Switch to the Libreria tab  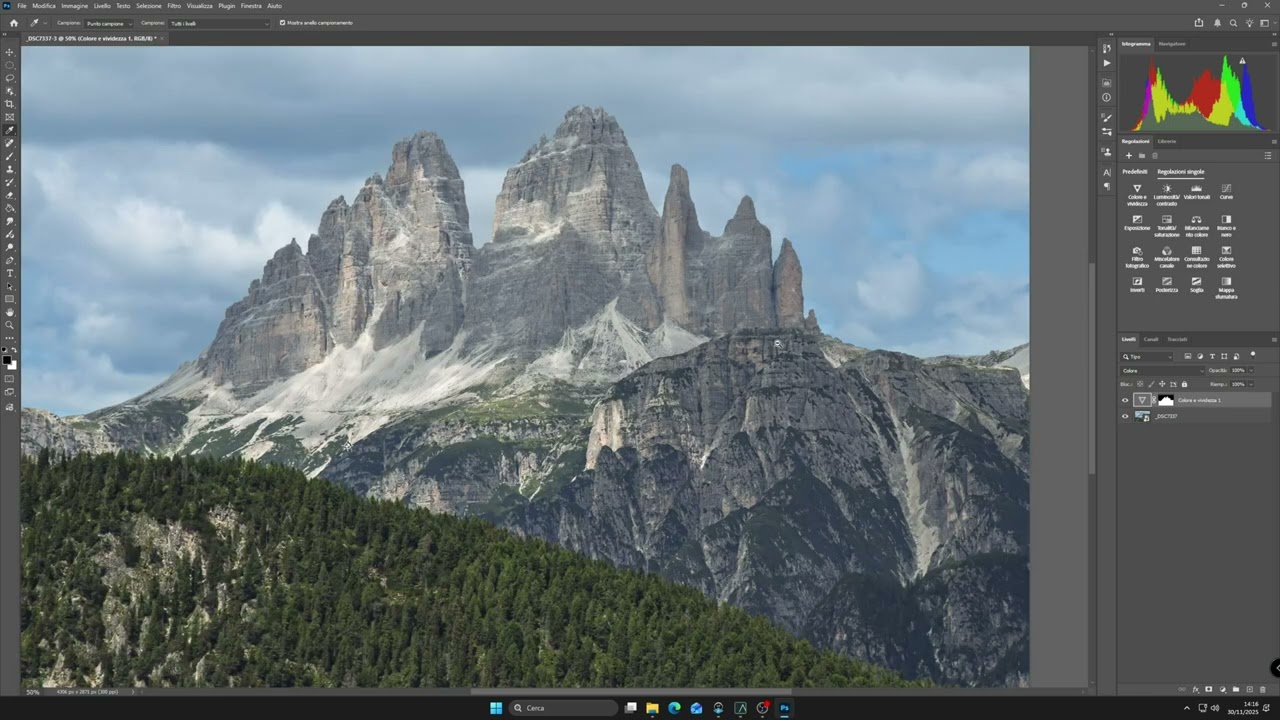coord(1167,141)
